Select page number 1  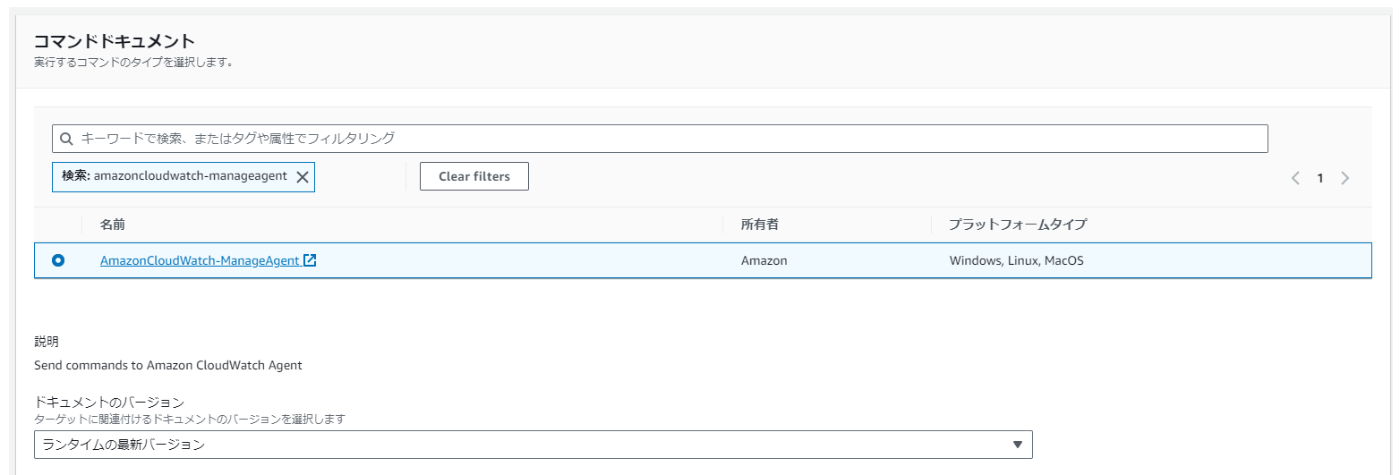[x=1320, y=178]
